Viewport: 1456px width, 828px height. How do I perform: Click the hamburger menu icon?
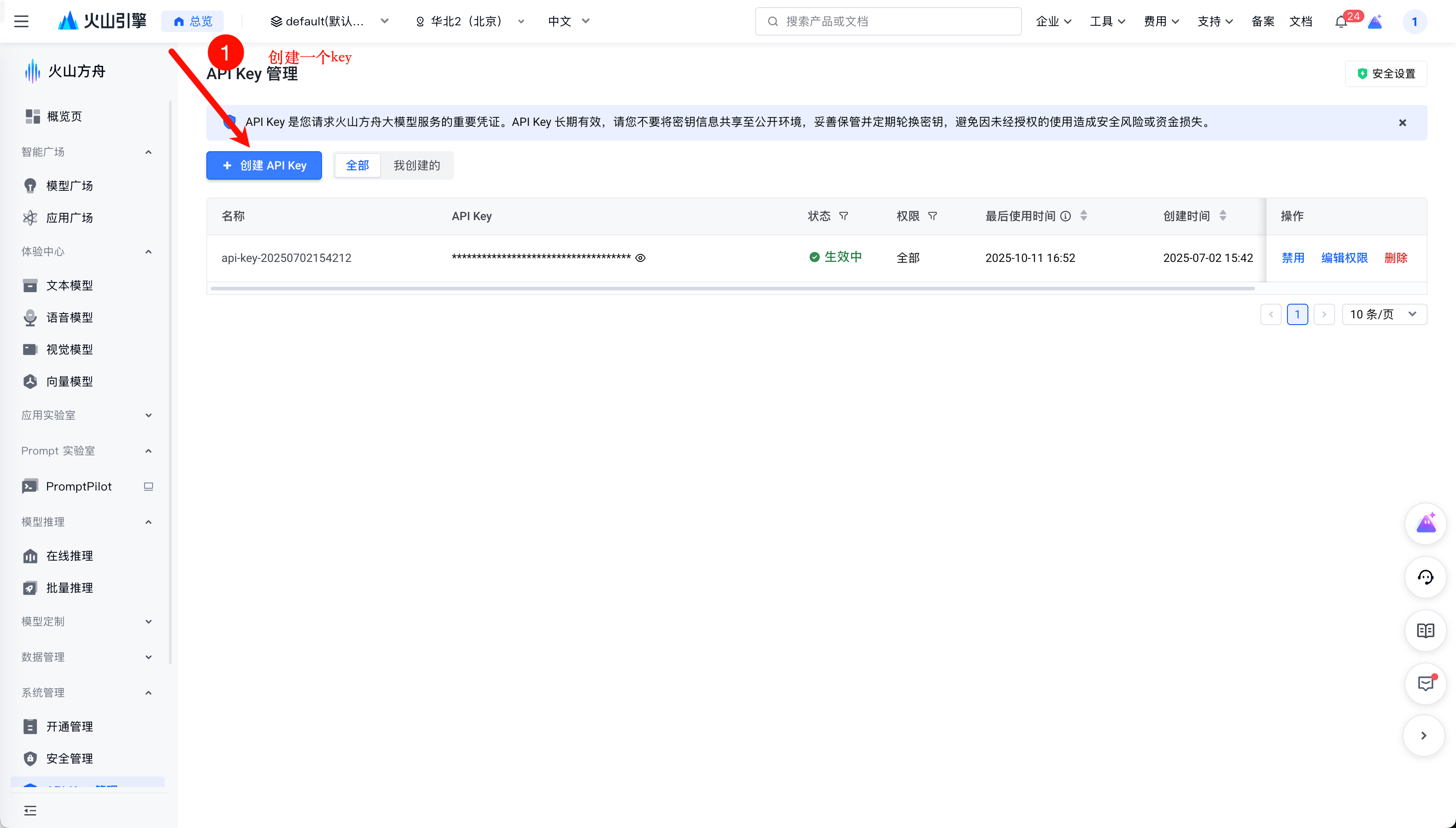(x=21, y=22)
